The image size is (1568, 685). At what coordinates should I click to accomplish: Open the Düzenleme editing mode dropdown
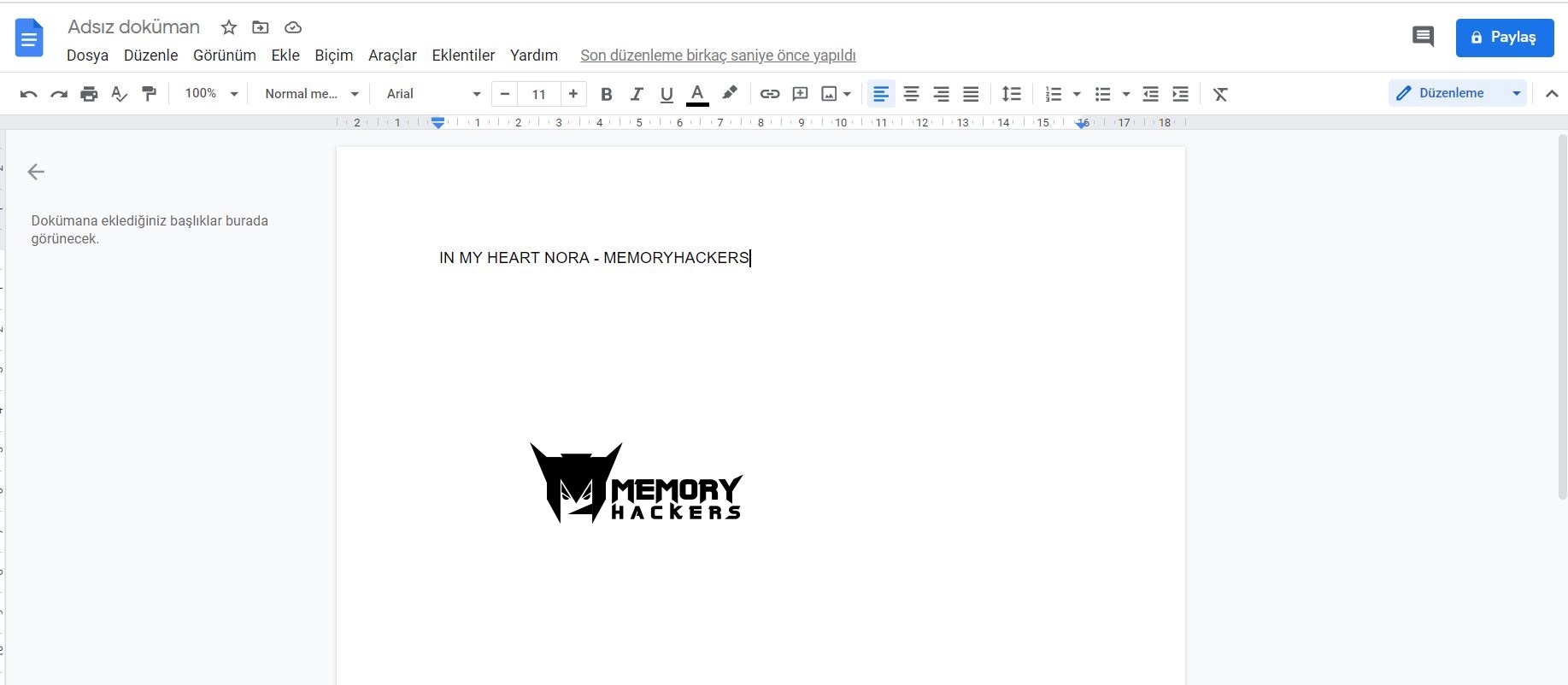1458,93
